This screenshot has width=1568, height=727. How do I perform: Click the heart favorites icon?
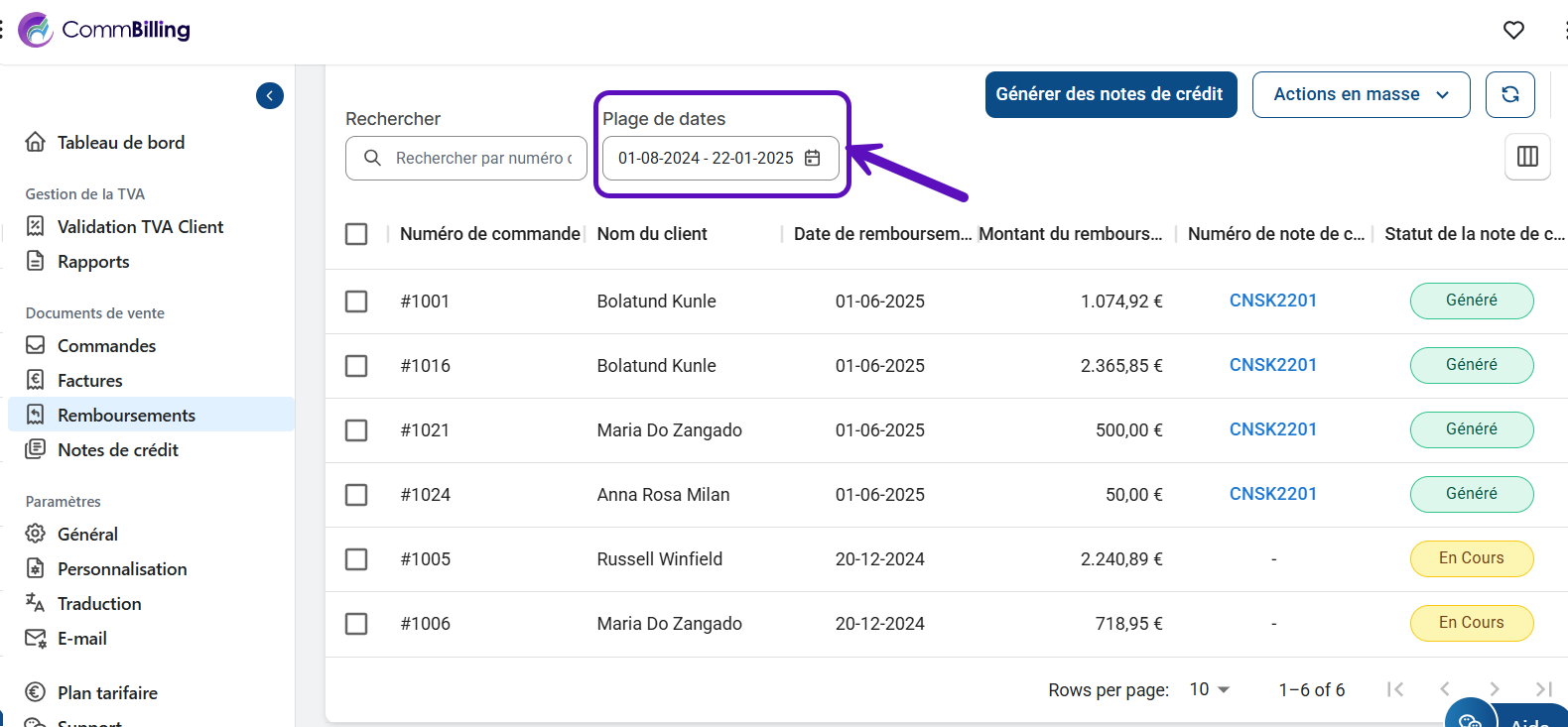click(1512, 30)
